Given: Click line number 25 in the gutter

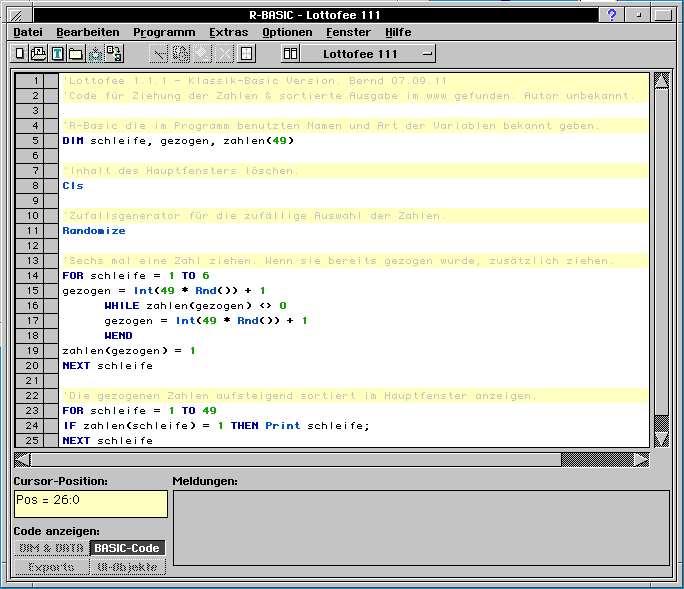Looking at the screenshot, I should point(30,440).
